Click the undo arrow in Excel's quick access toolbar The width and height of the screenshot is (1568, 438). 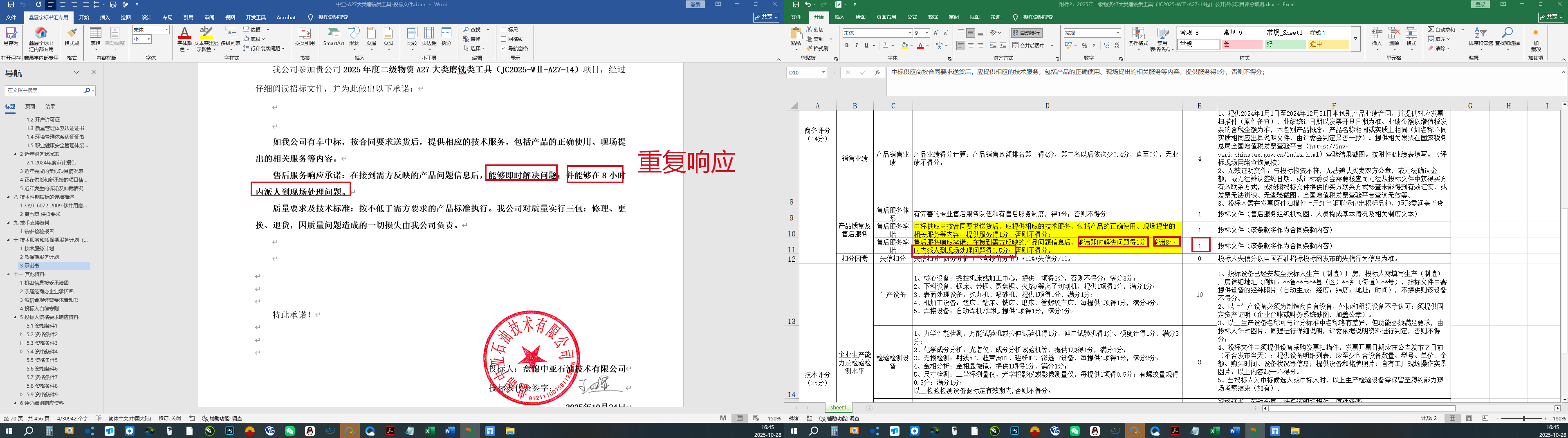tap(808, 4)
